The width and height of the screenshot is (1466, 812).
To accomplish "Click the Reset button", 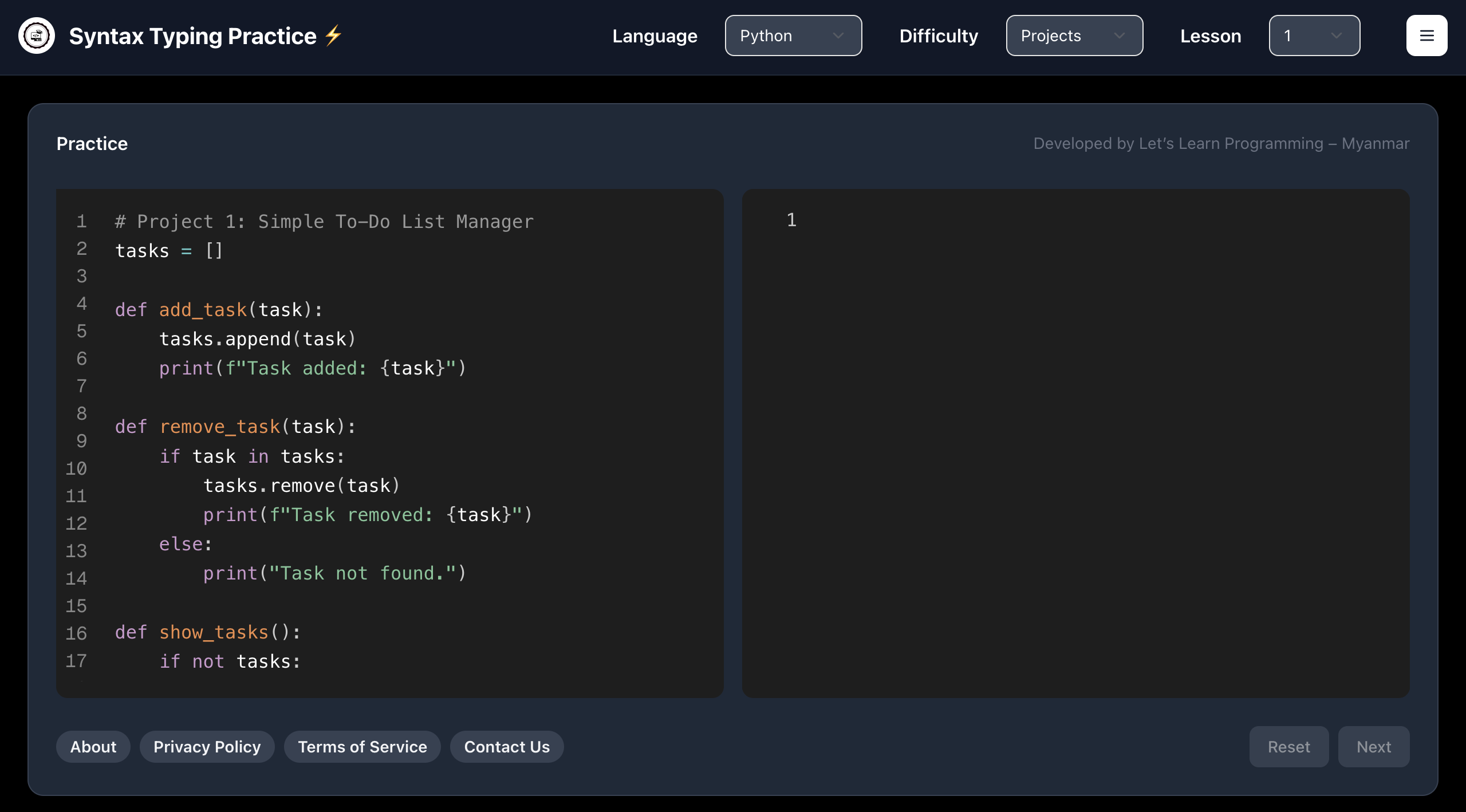I will click(x=1289, y=747).
